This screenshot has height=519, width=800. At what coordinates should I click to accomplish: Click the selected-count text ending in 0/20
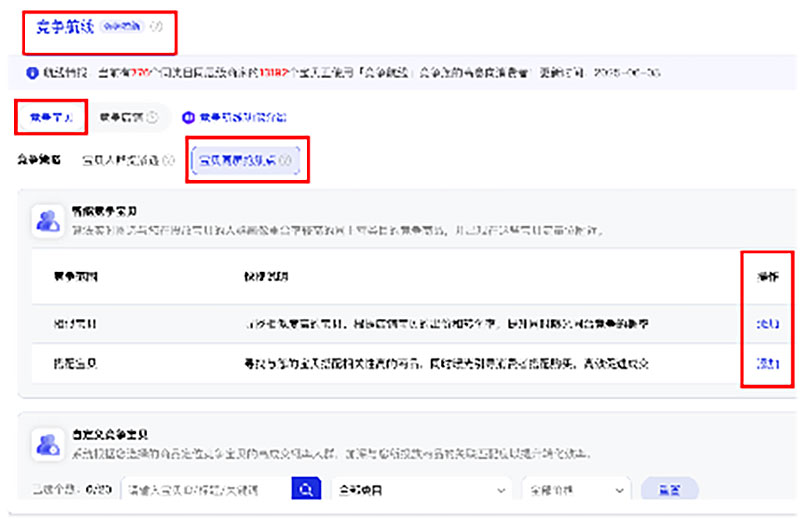pos(72,490)
